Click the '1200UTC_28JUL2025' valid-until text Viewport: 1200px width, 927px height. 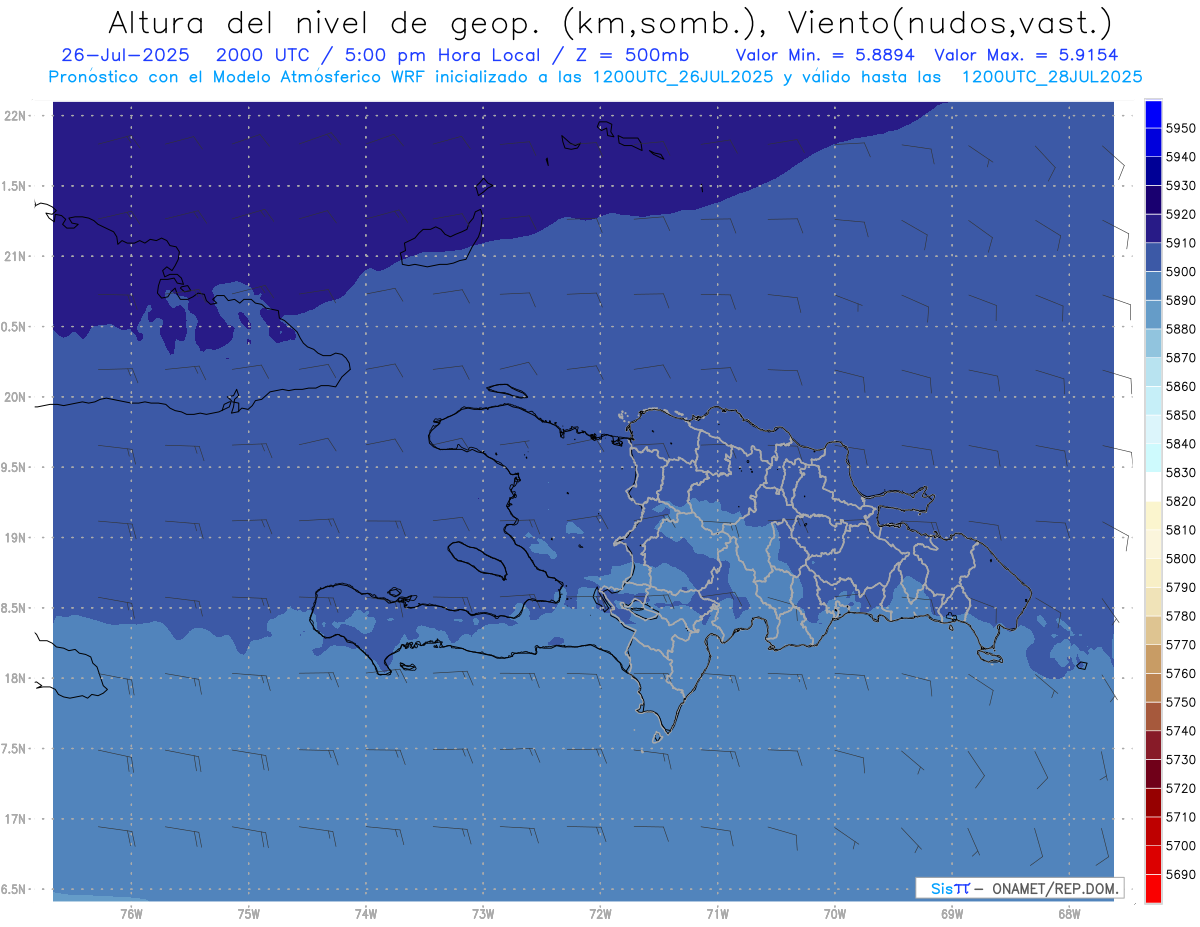[1052, 76]
